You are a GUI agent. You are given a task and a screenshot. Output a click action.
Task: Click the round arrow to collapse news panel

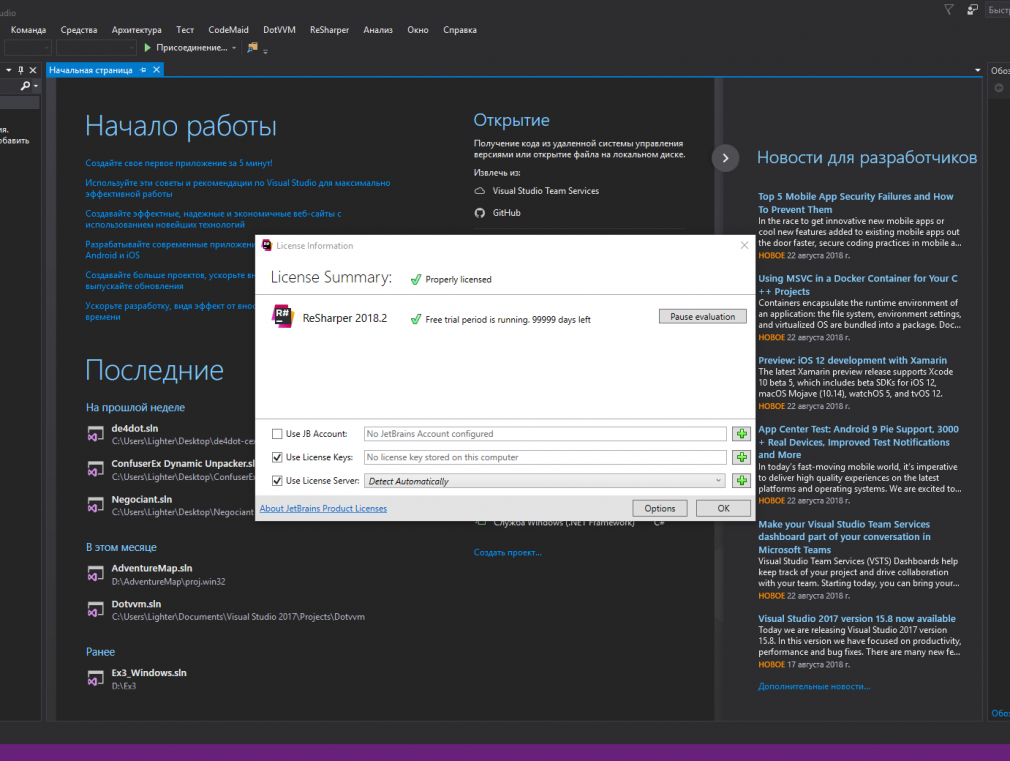tap(725, 158)
